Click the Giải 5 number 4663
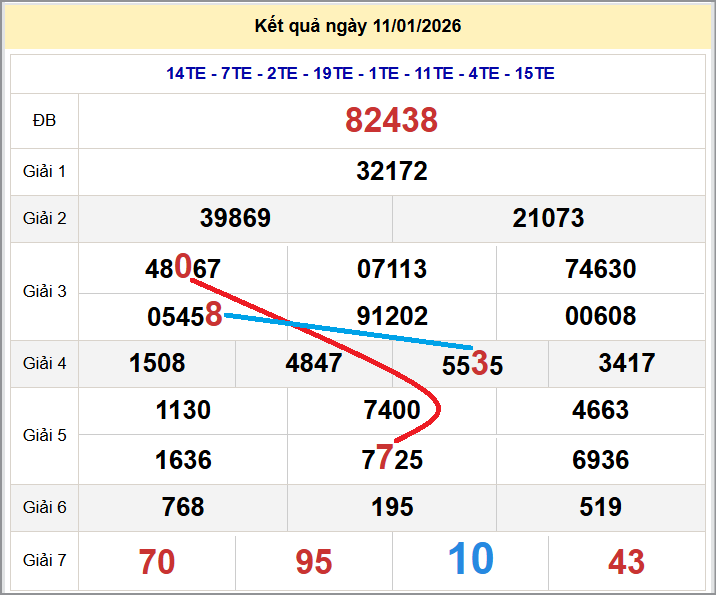Viewport: 716px width, 595px height. (600, 410)
